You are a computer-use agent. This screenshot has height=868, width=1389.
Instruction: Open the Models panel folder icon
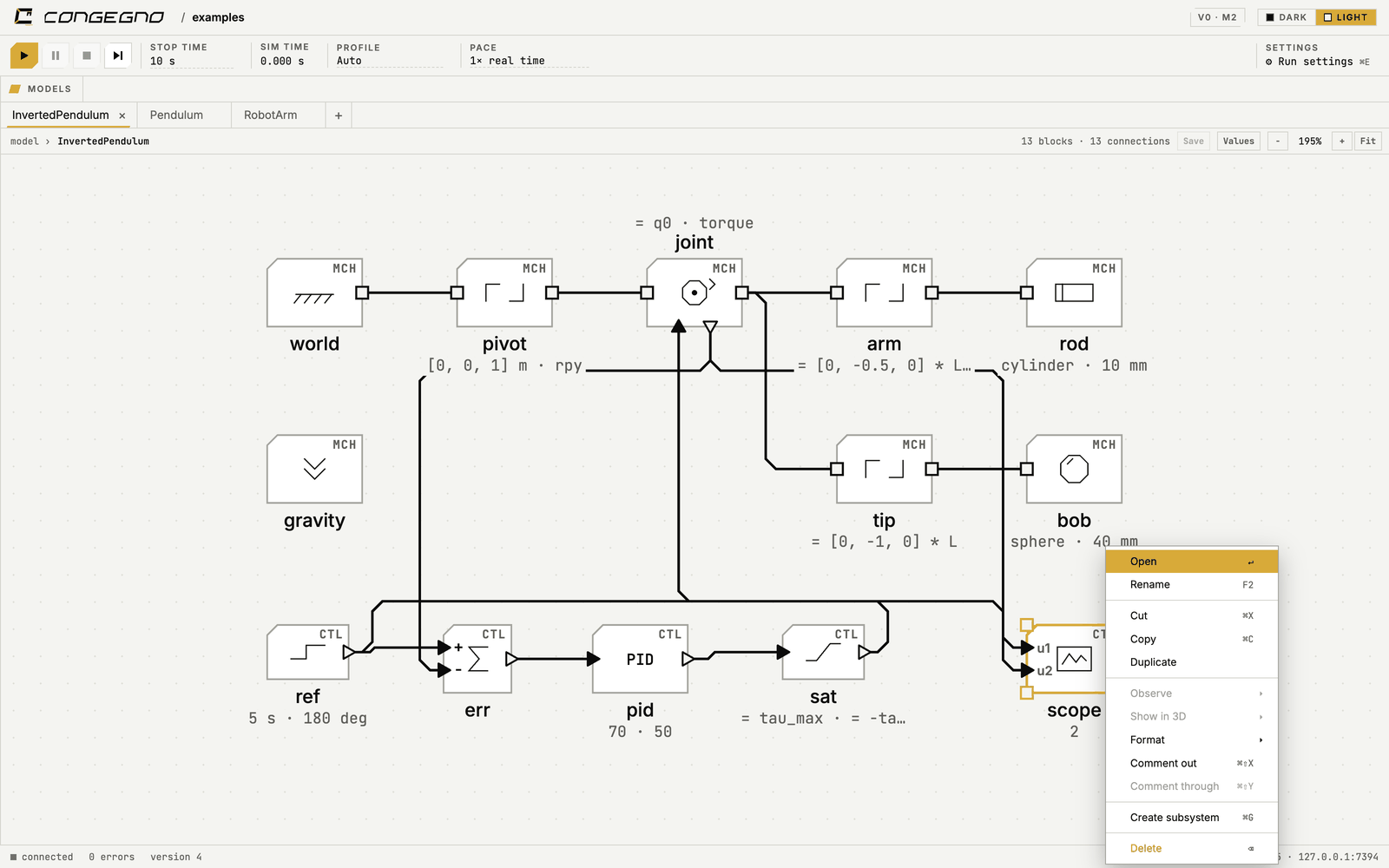click(15, 89)
